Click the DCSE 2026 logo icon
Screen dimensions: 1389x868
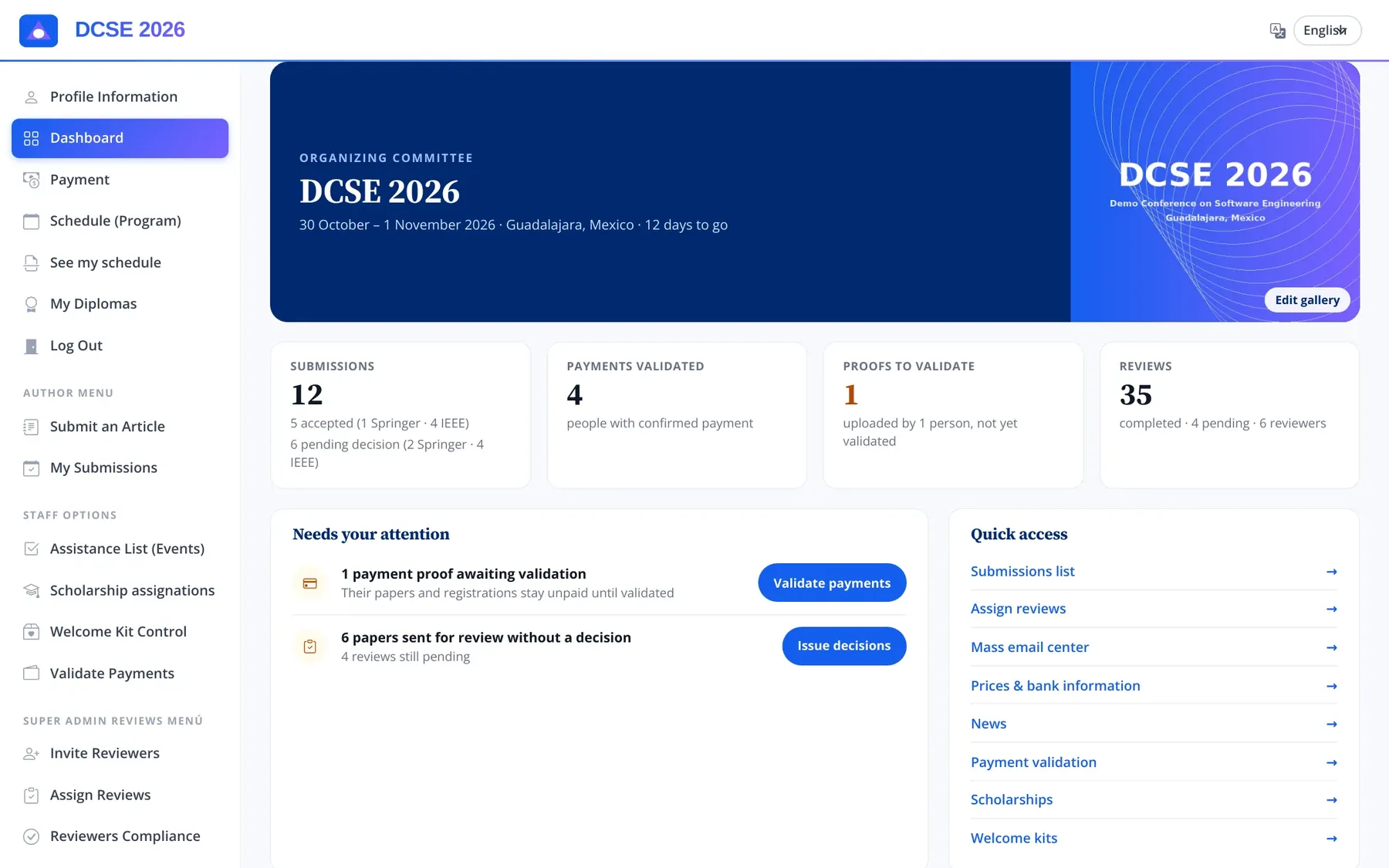tap(39, 30)
